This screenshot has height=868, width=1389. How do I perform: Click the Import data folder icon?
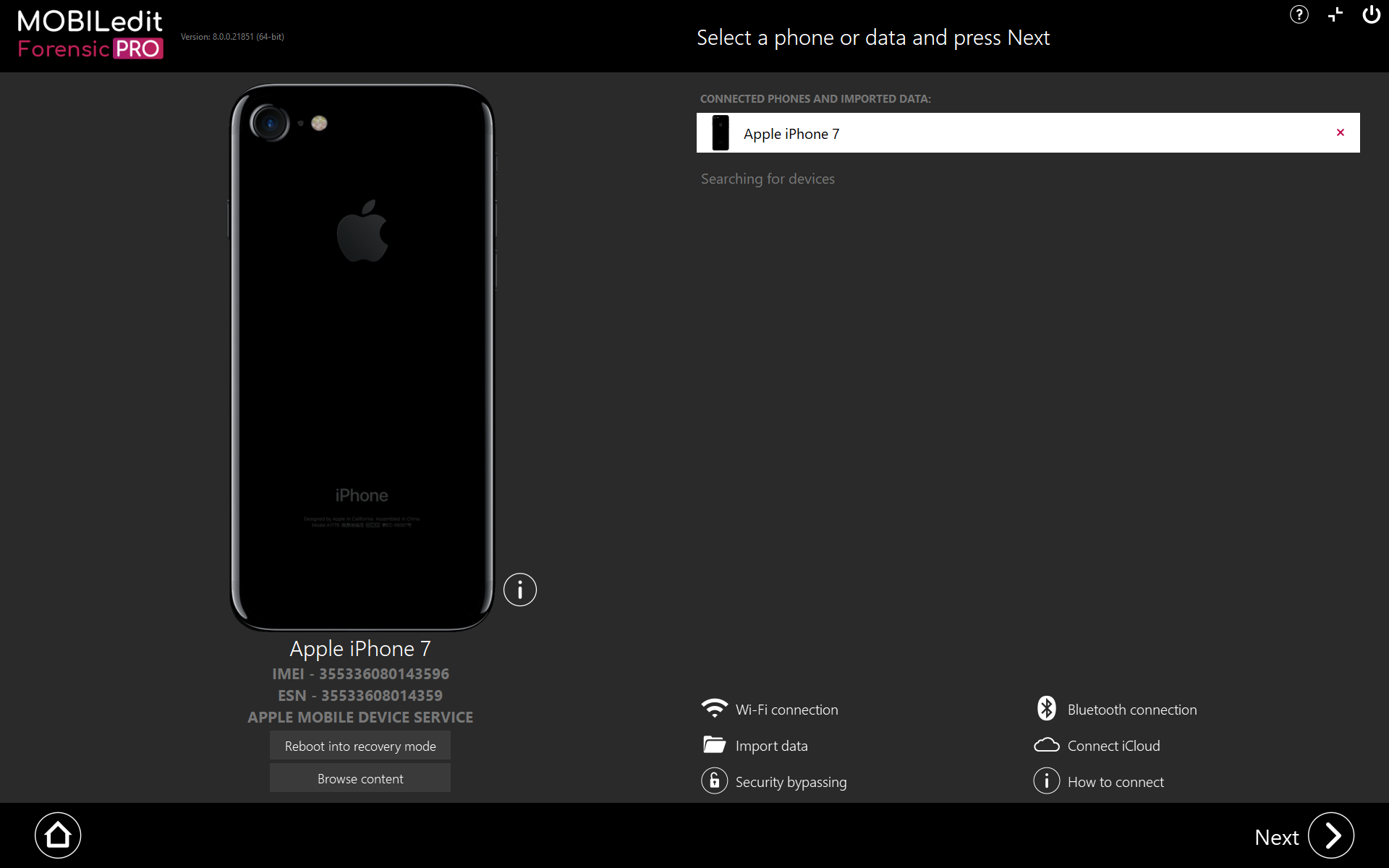pyautogui.click(x=714, y=745)
